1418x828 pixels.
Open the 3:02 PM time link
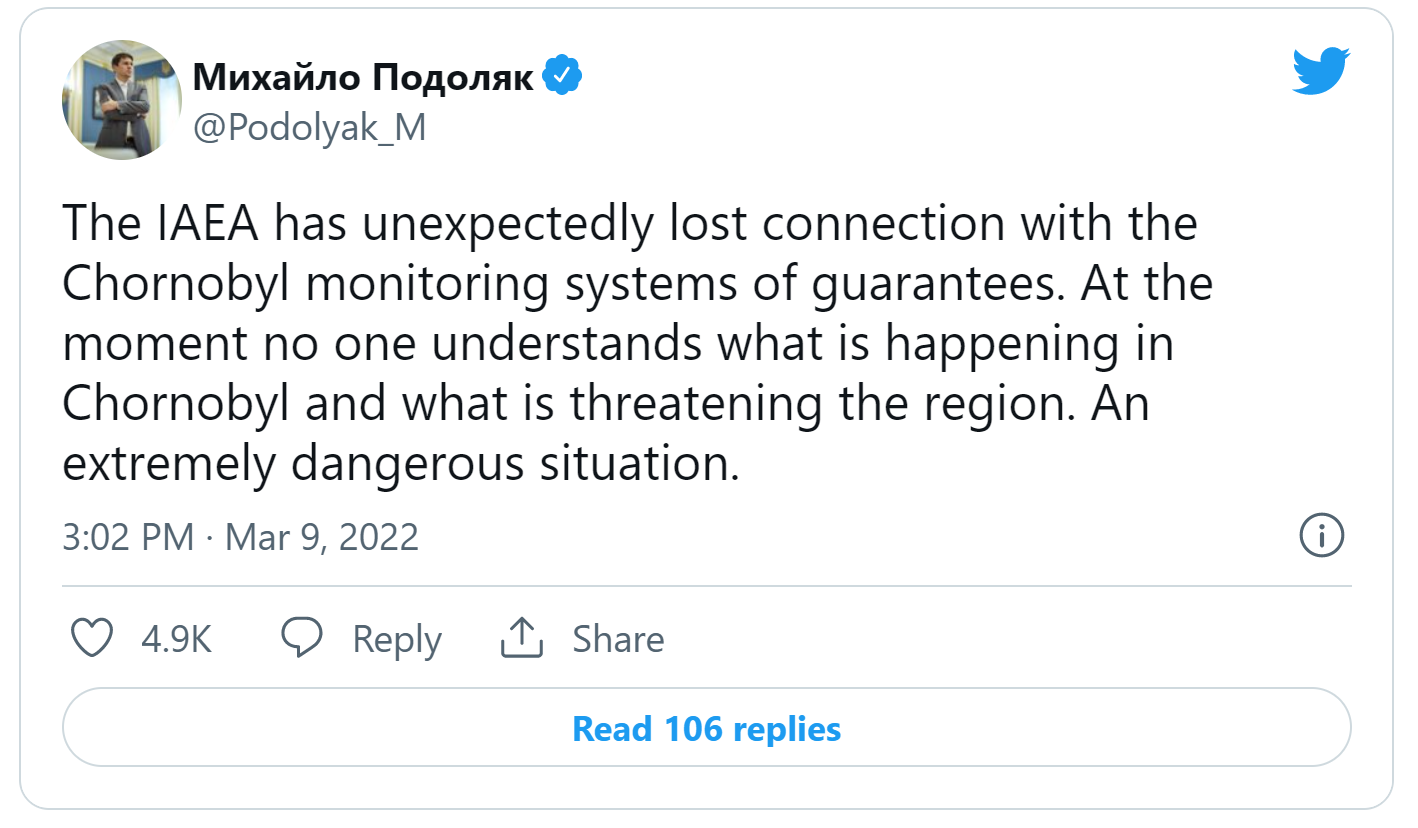128,537
